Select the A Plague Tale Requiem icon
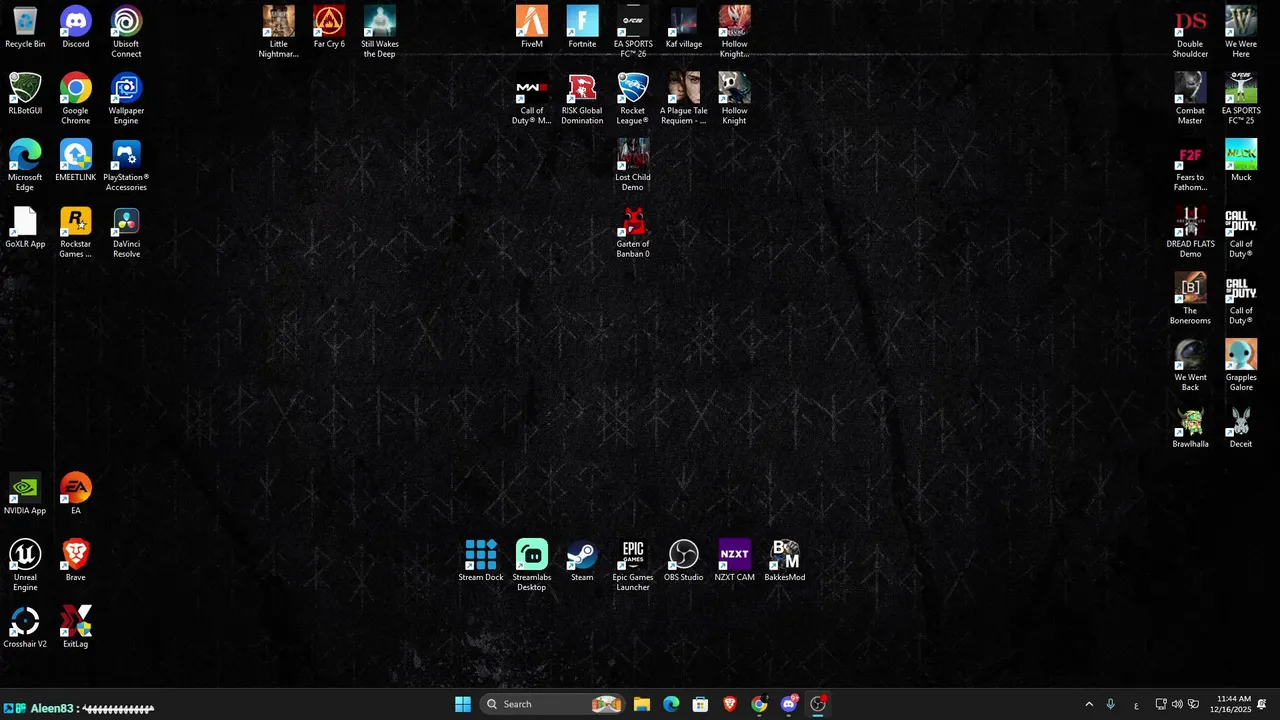The height and width of the screenshot is (720, 1280). 684,99
